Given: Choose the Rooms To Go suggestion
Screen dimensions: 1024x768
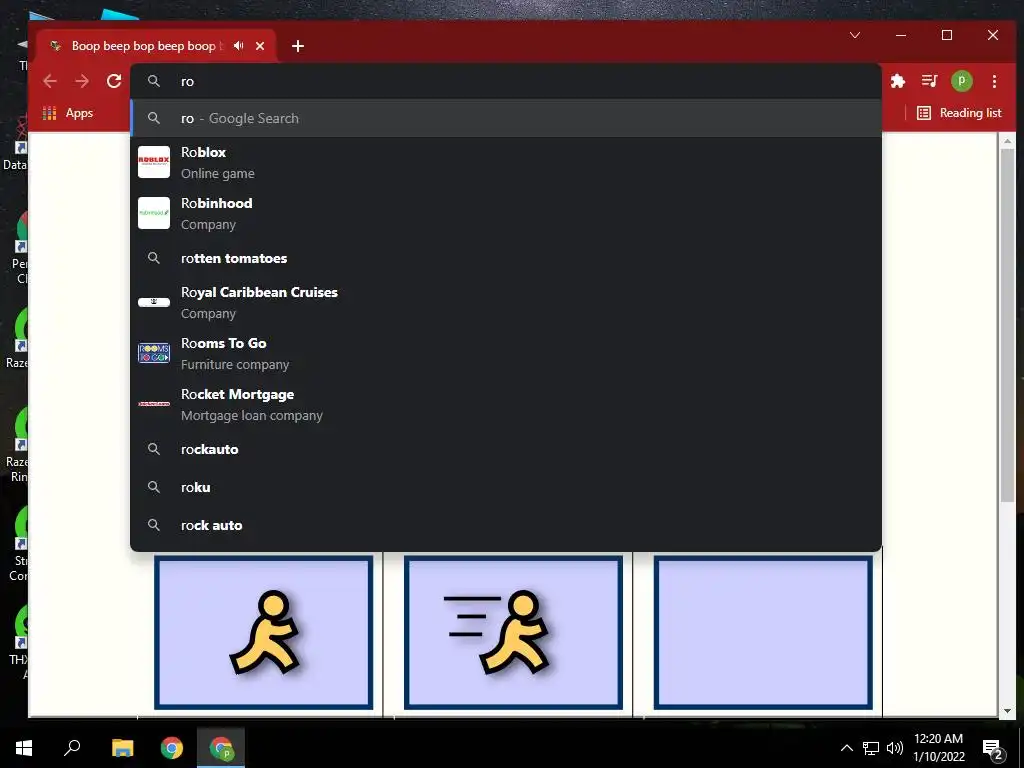Looking at the screenshot, I should (x=506, y=353).
